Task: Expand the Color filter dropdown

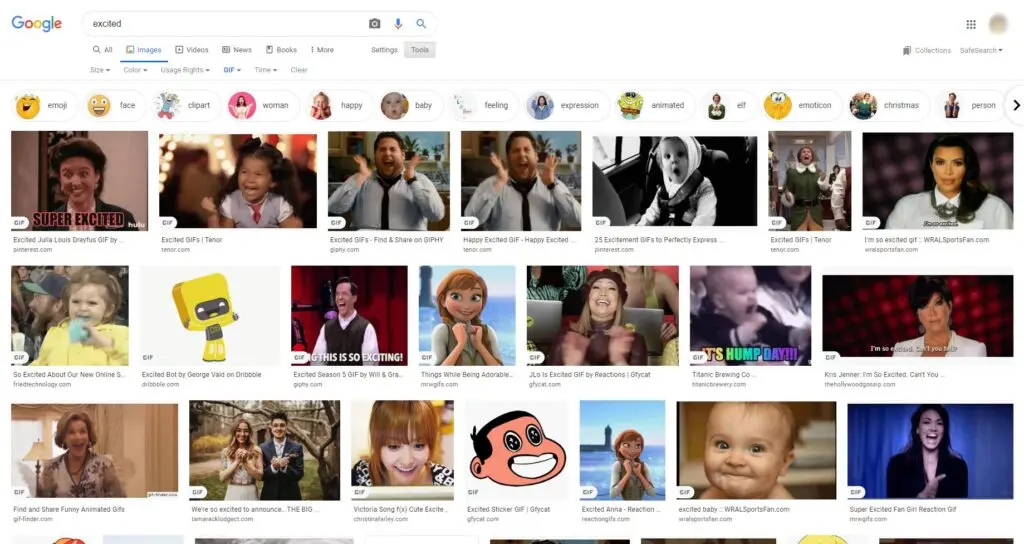Action: point(135,70)
